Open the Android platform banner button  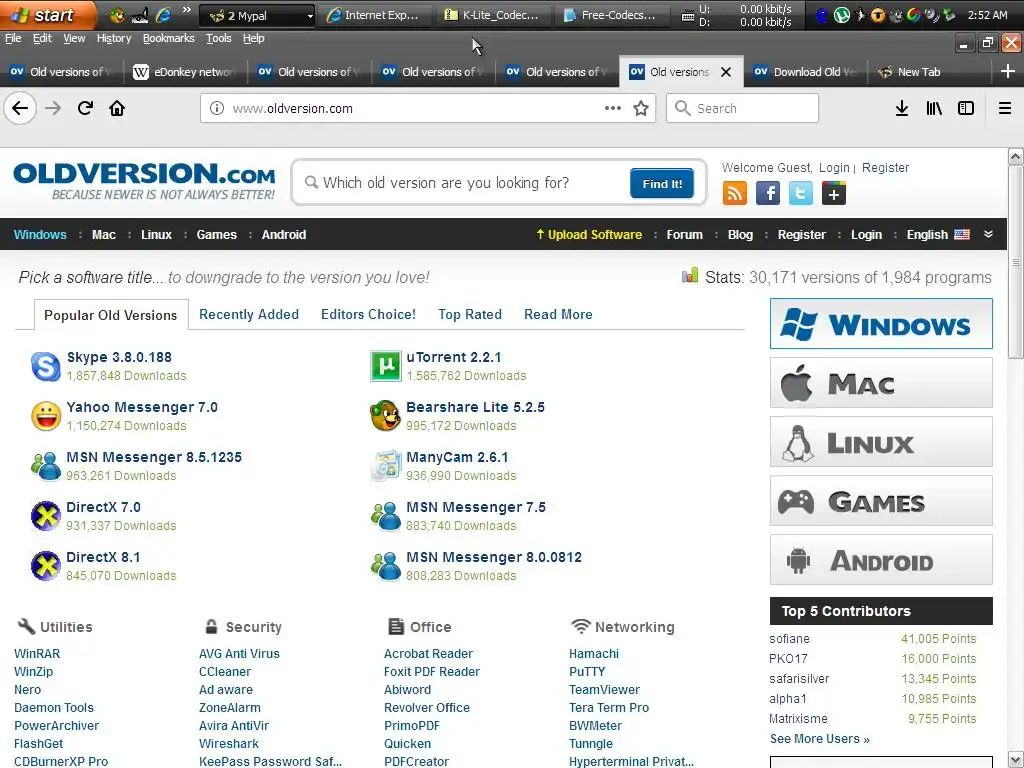881,560
